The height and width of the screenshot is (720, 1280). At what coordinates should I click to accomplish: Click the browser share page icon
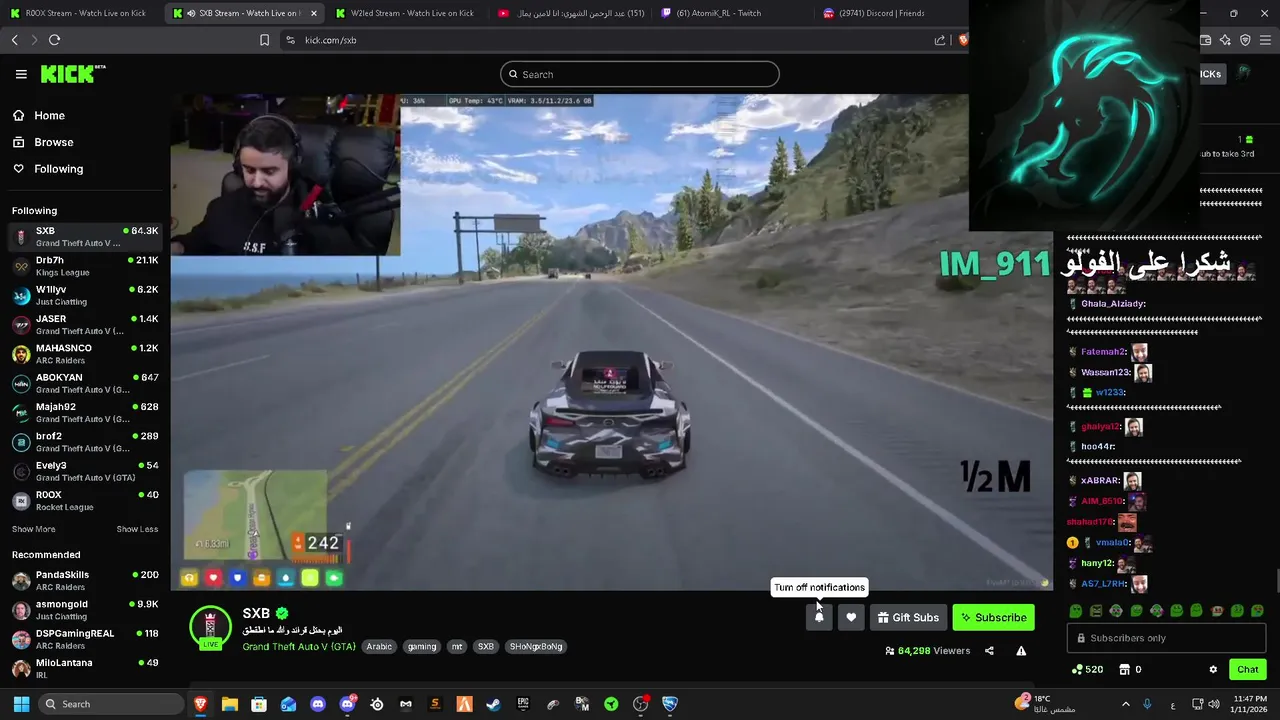[940, 40]
